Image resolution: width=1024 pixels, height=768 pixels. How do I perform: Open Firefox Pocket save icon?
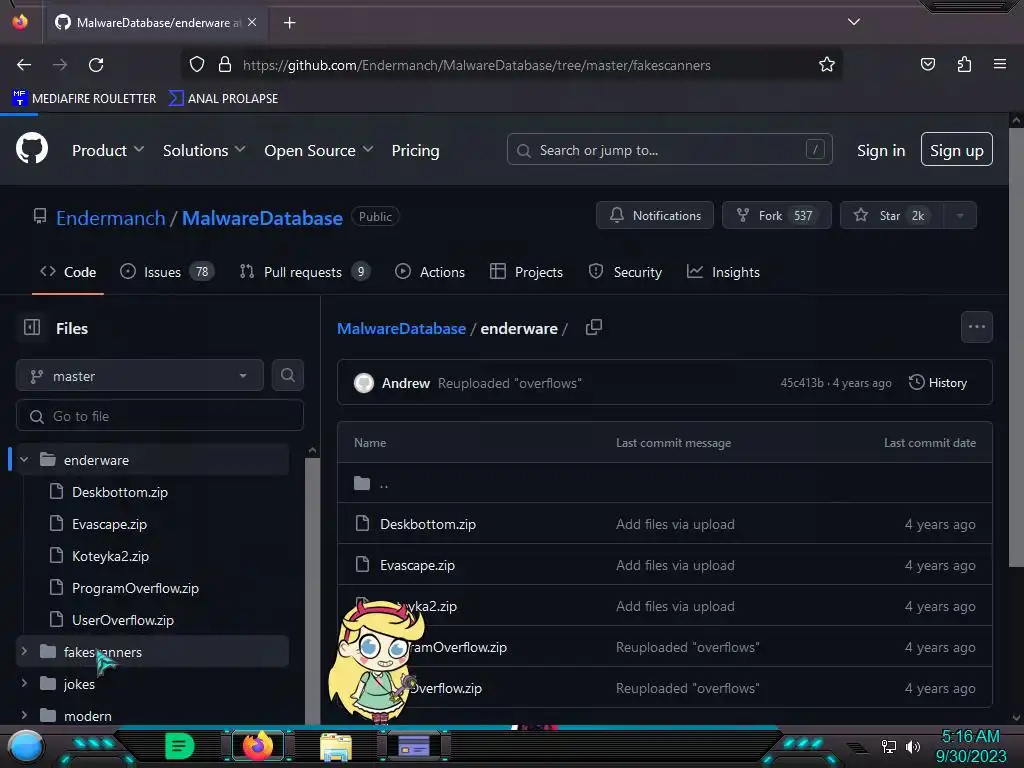(927, 64)
